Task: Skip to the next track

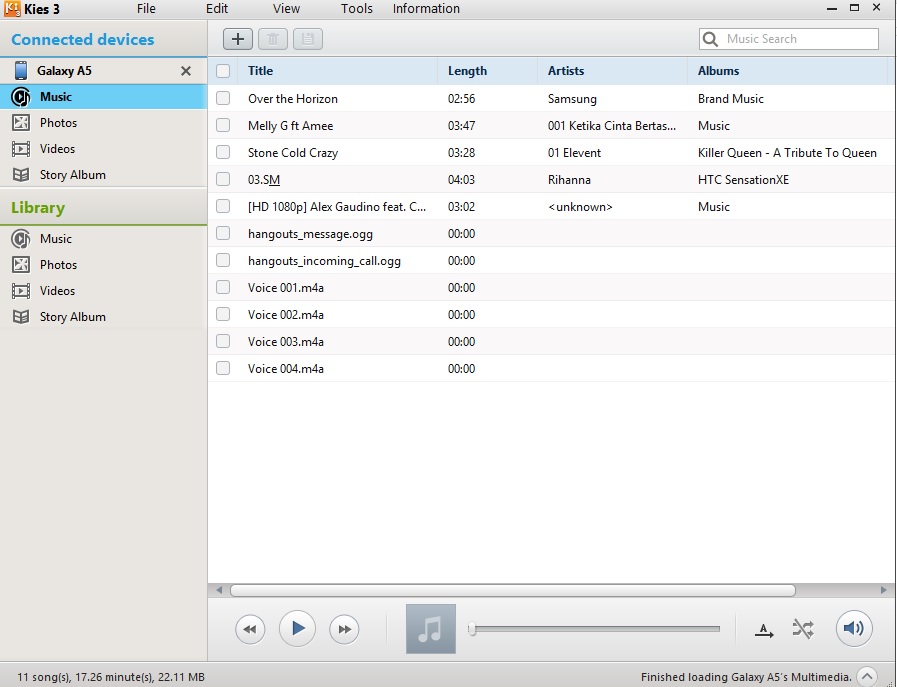Action: click(x=344, y=629)
